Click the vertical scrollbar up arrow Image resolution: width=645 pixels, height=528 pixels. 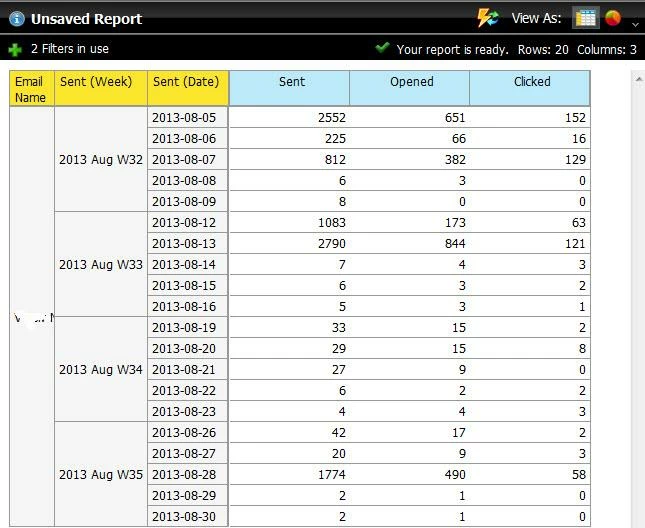(638, 79)
